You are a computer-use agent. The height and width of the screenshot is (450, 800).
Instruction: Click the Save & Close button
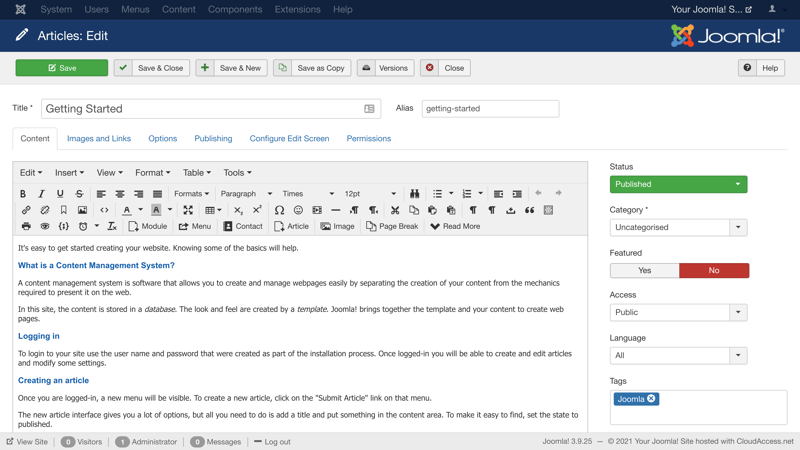tap(151, 68)
